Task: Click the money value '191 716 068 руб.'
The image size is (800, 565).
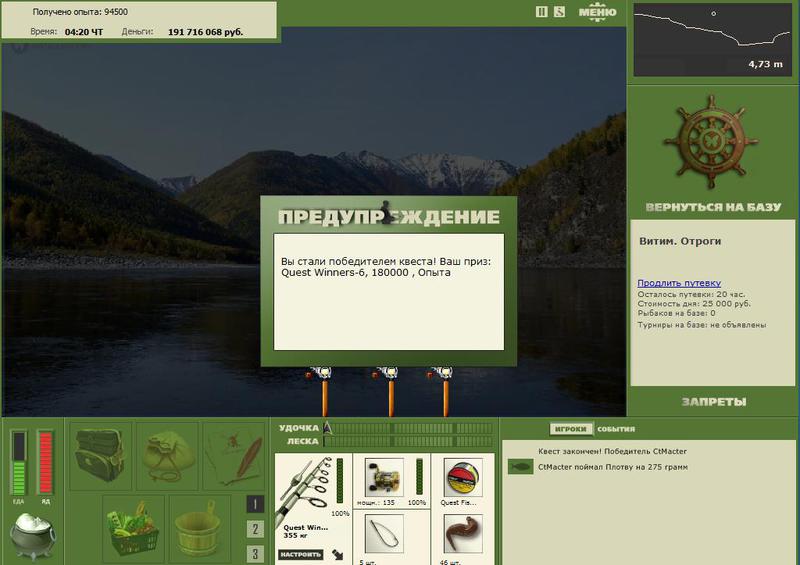Action: pos(206,32)
